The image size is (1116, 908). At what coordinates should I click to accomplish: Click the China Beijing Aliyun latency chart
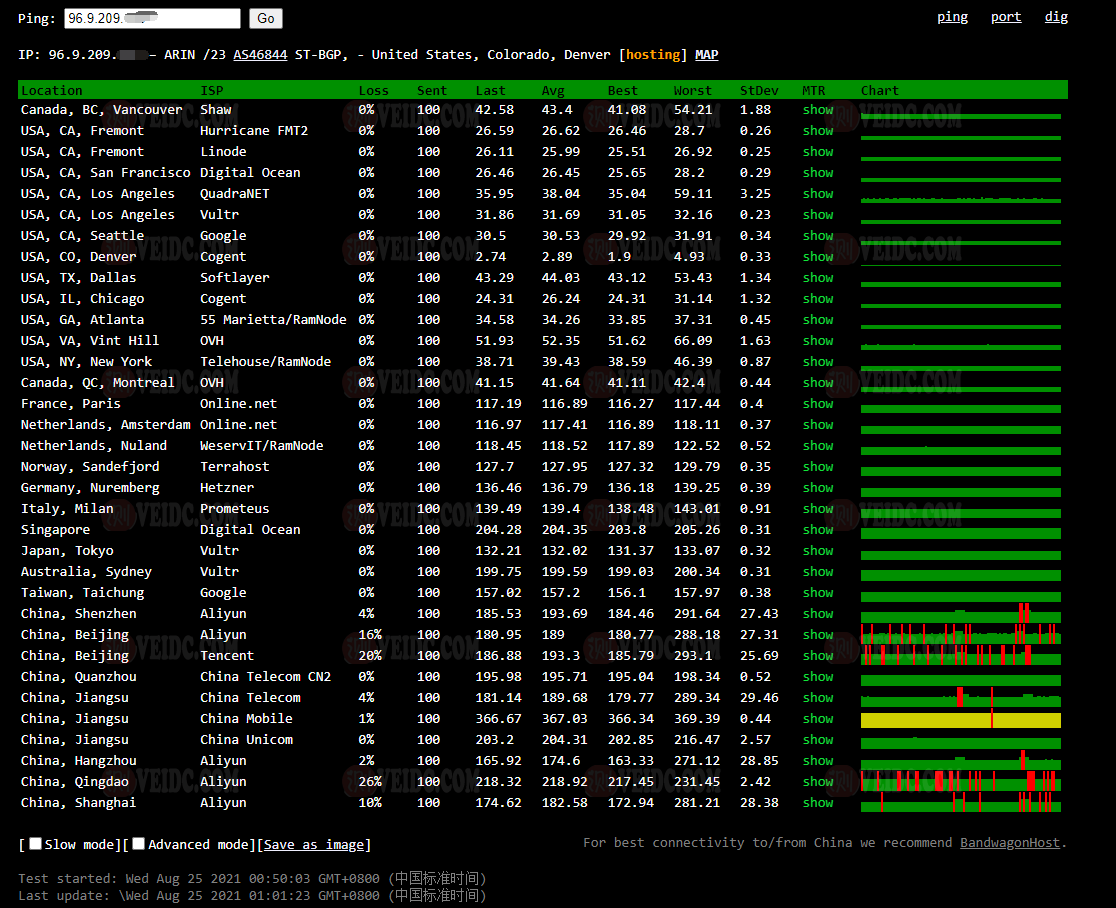tap(960, 635)
